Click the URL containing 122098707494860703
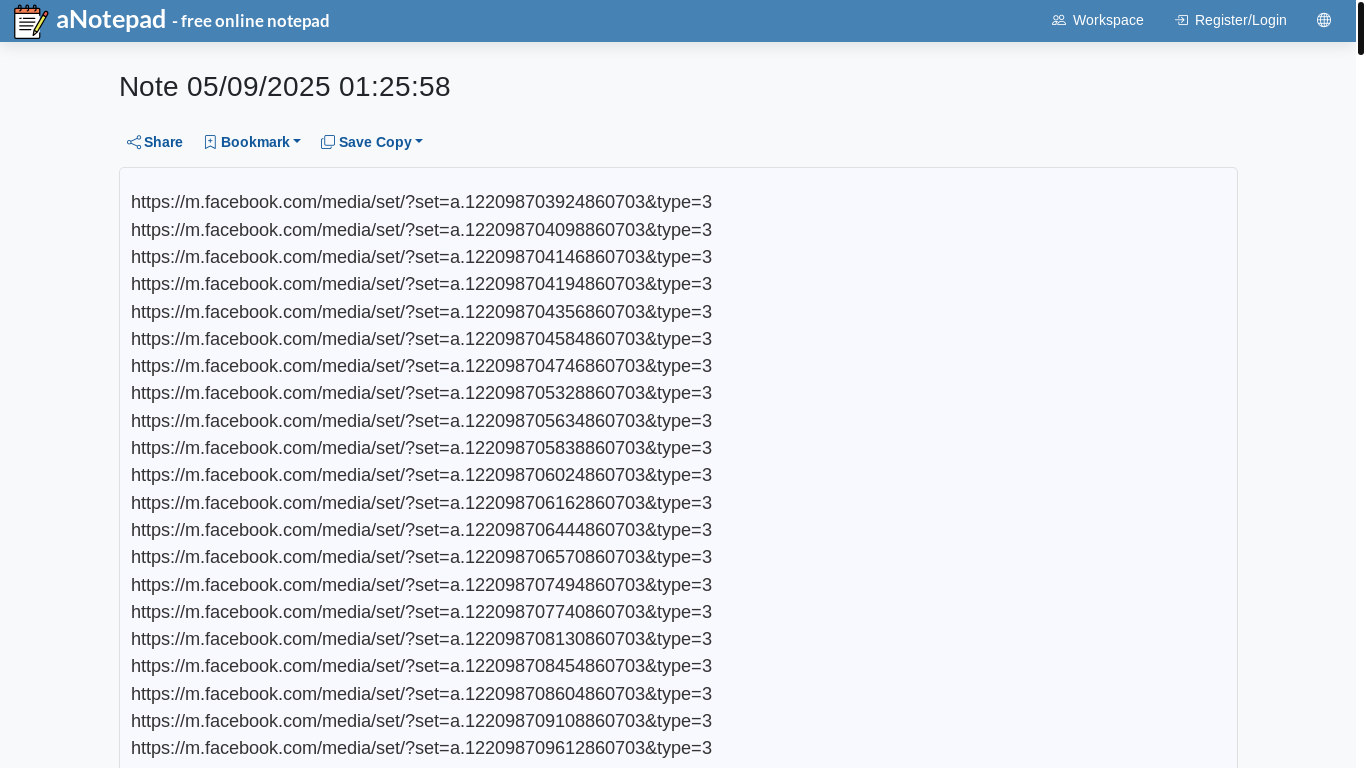 (x=421, y=585)
